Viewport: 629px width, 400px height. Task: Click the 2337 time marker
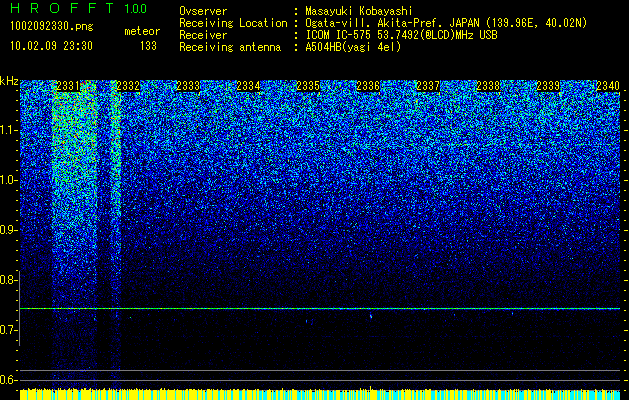click(428, 86)
